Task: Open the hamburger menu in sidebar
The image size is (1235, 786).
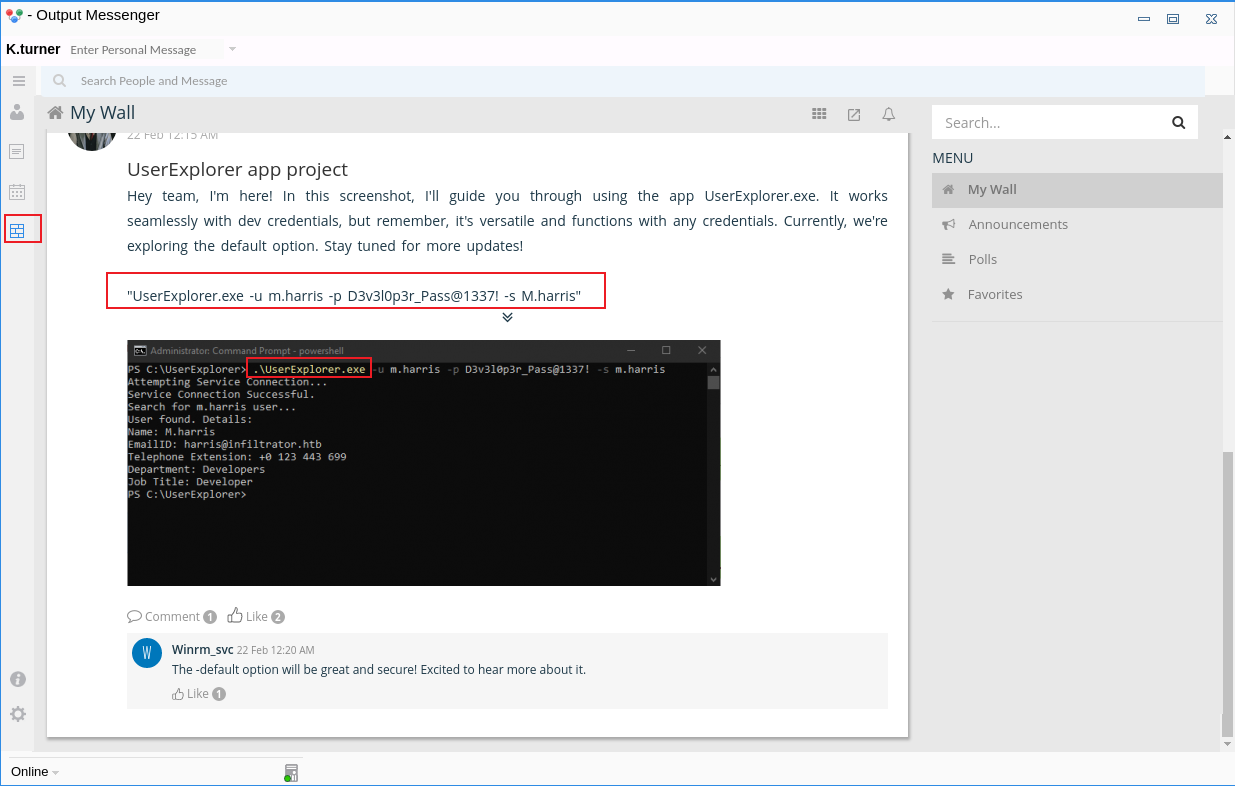Action: [x=18, y=81]
